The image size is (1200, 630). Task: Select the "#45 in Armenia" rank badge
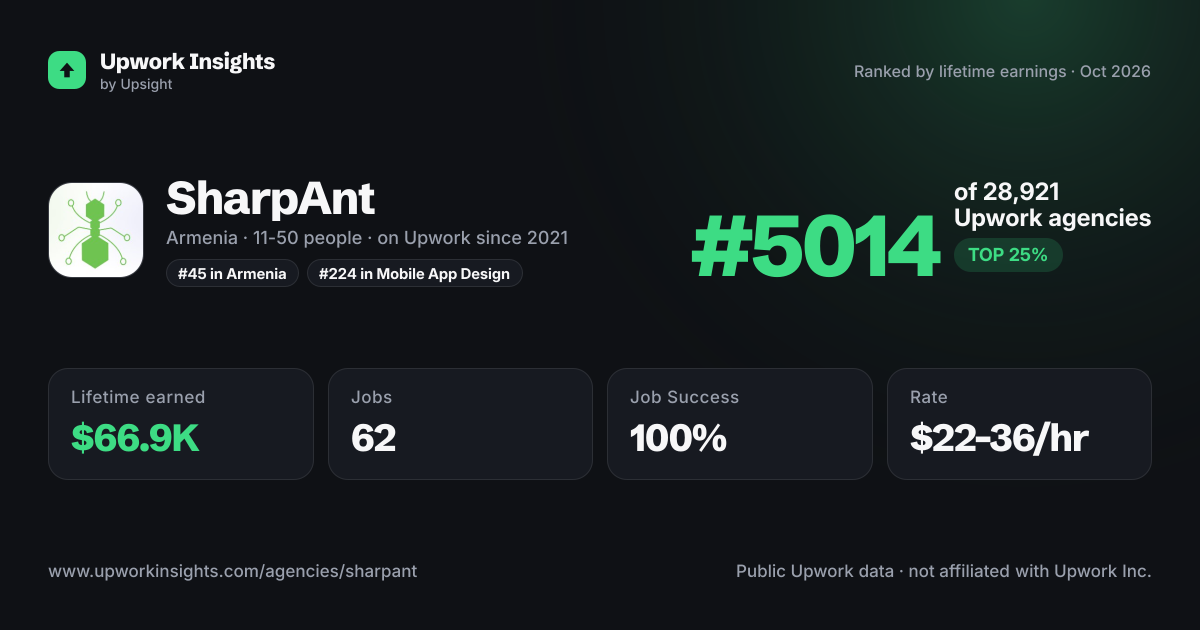pyautogui.click(x=232, y=273)
